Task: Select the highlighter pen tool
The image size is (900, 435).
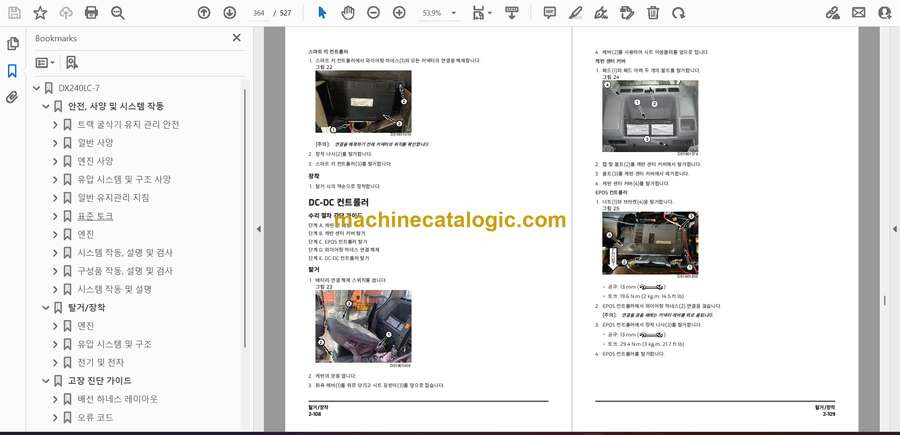Action: tap(576, 13)
